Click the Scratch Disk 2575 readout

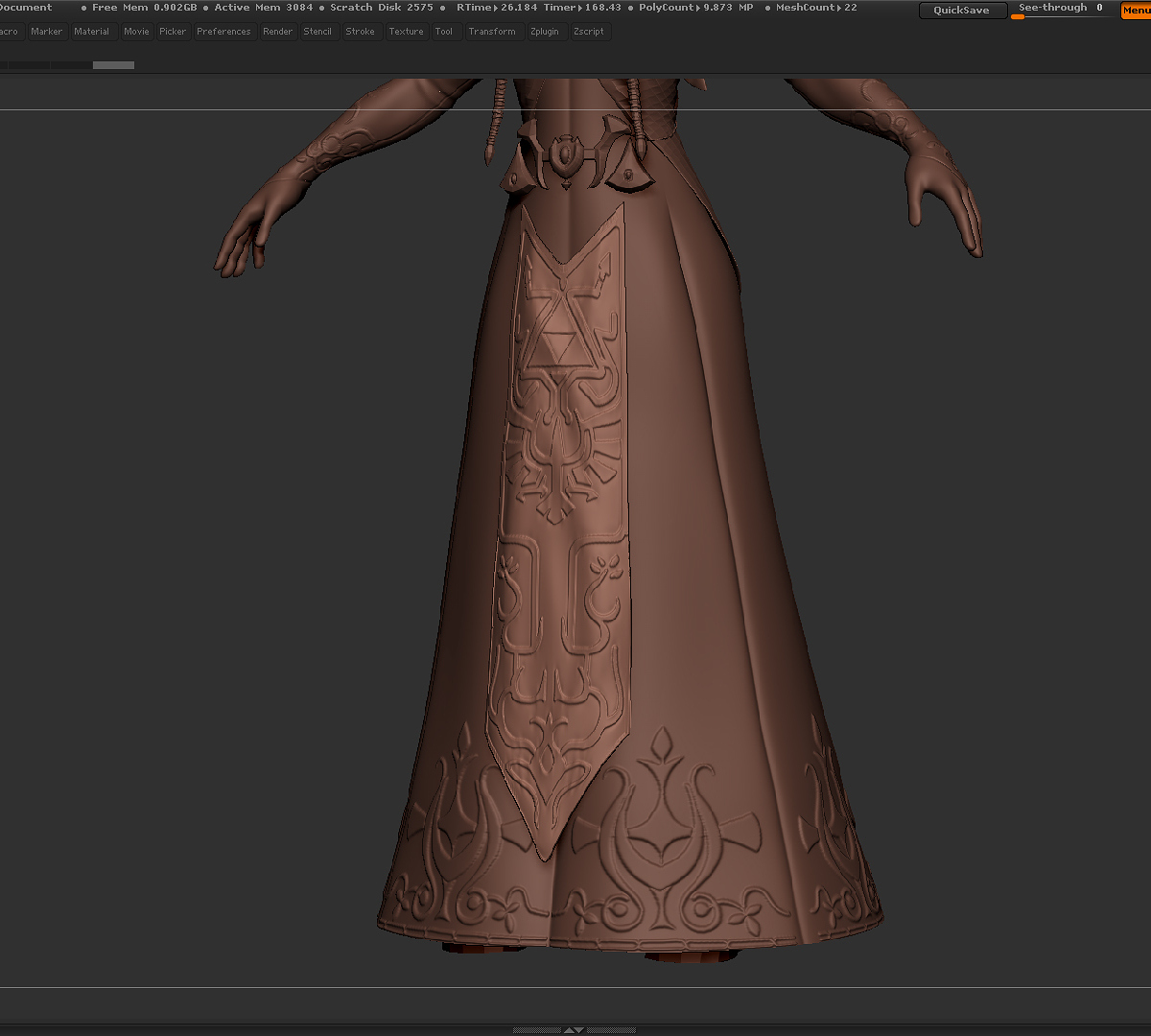tap(382, 8)
